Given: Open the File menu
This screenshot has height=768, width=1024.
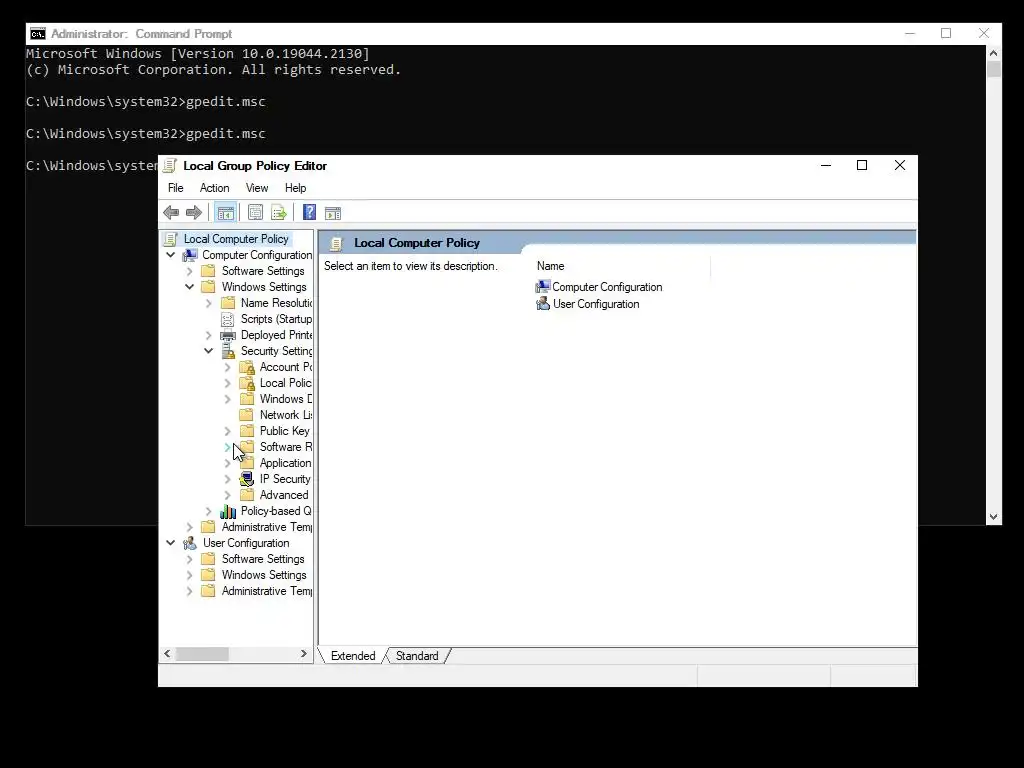Looking at the screenshot, I should 176,188.
